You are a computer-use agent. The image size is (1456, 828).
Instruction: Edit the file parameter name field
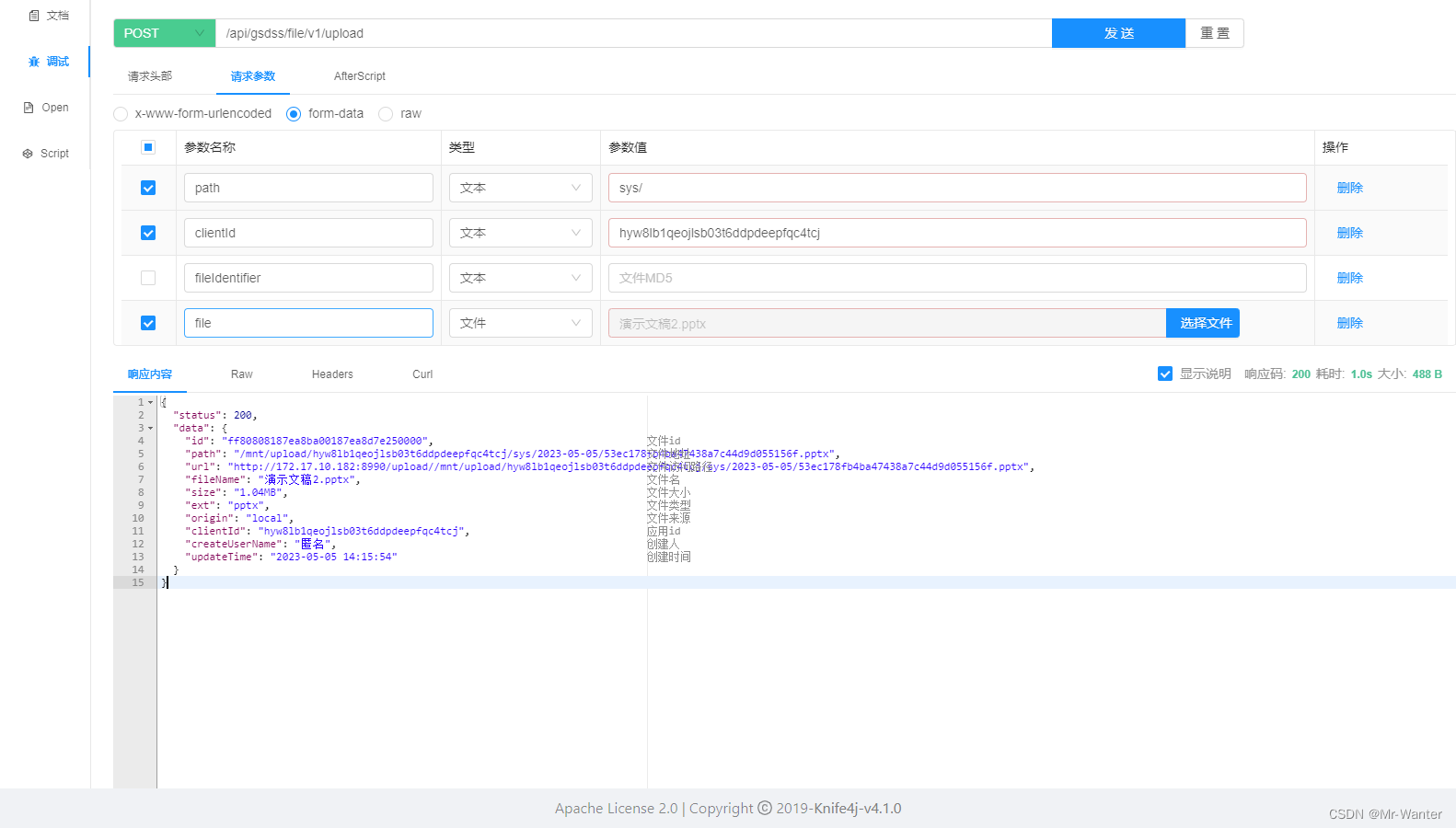pos(308,323)
